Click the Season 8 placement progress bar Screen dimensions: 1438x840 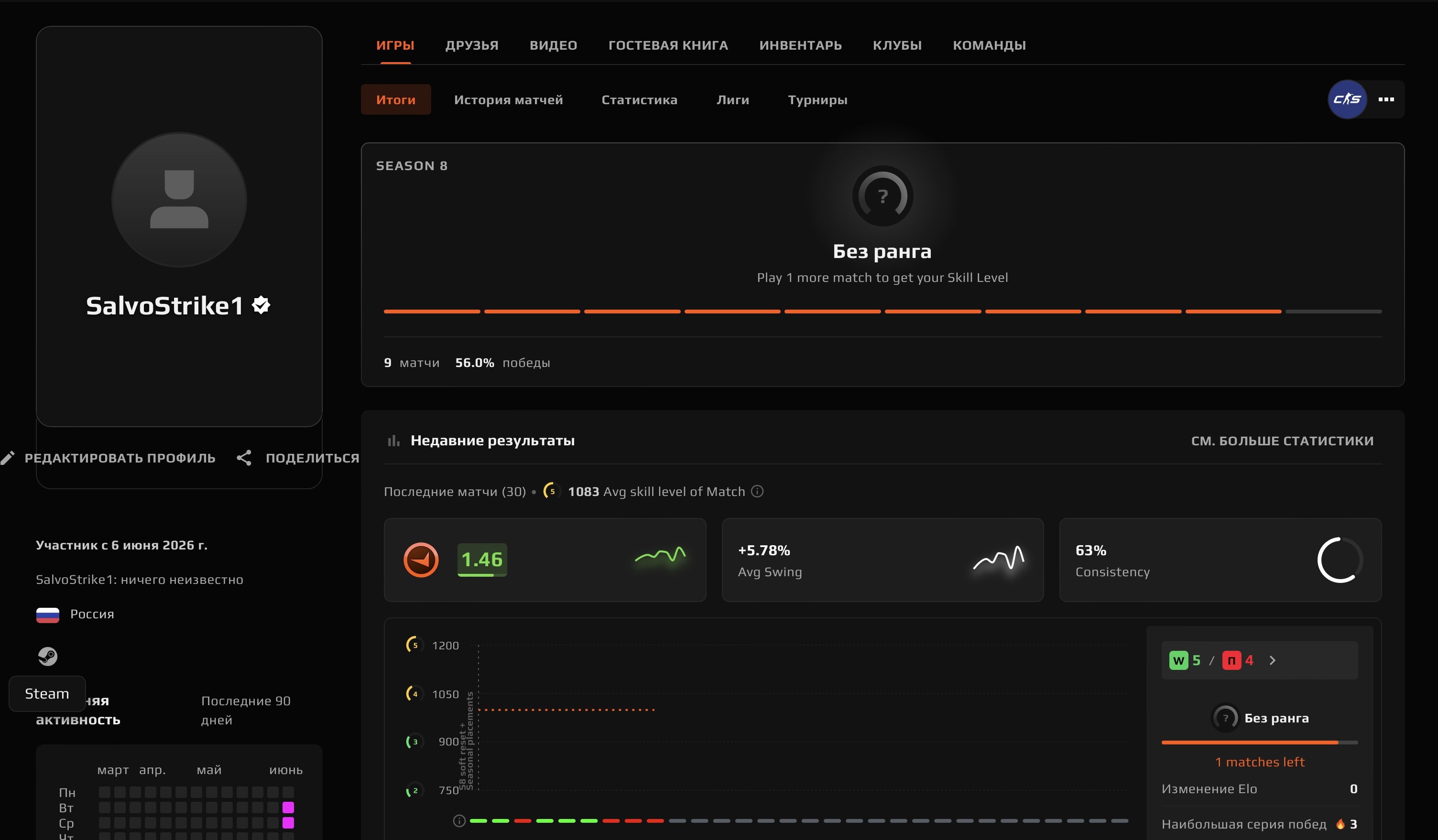(x=882, y=312)
